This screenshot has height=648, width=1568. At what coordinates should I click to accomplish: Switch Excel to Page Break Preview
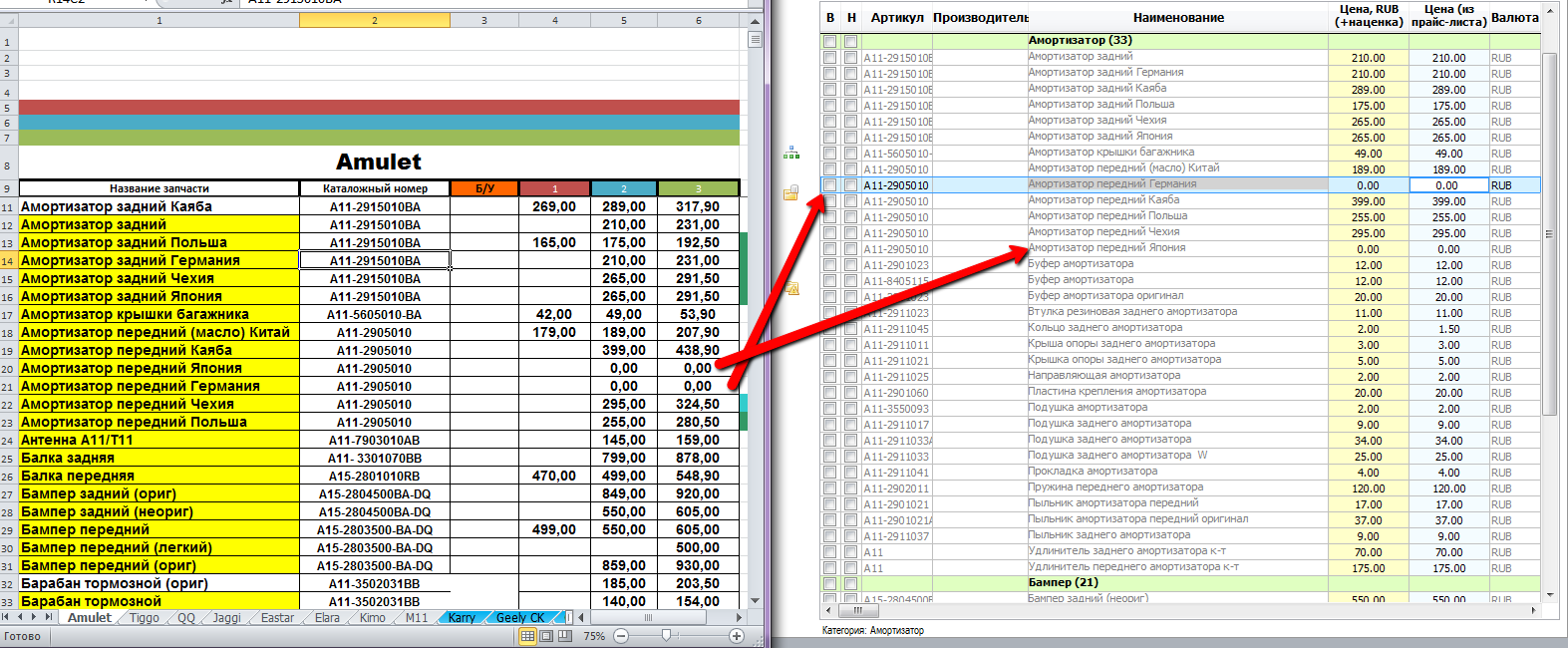[565, 636]
